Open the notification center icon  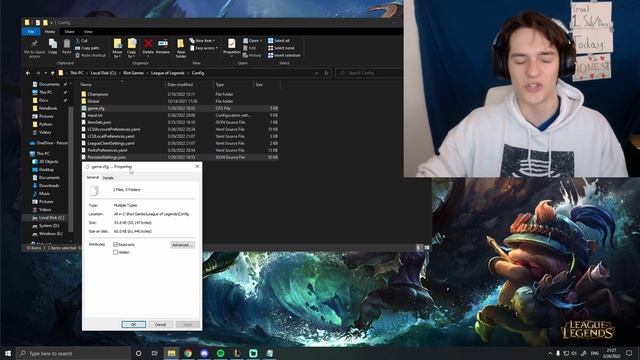629,353
